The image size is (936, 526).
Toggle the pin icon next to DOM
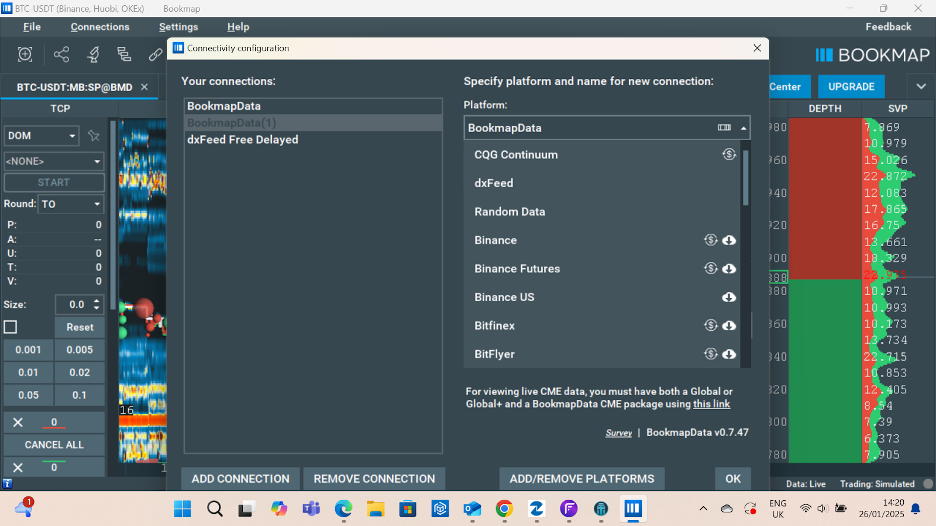(94, 136)
